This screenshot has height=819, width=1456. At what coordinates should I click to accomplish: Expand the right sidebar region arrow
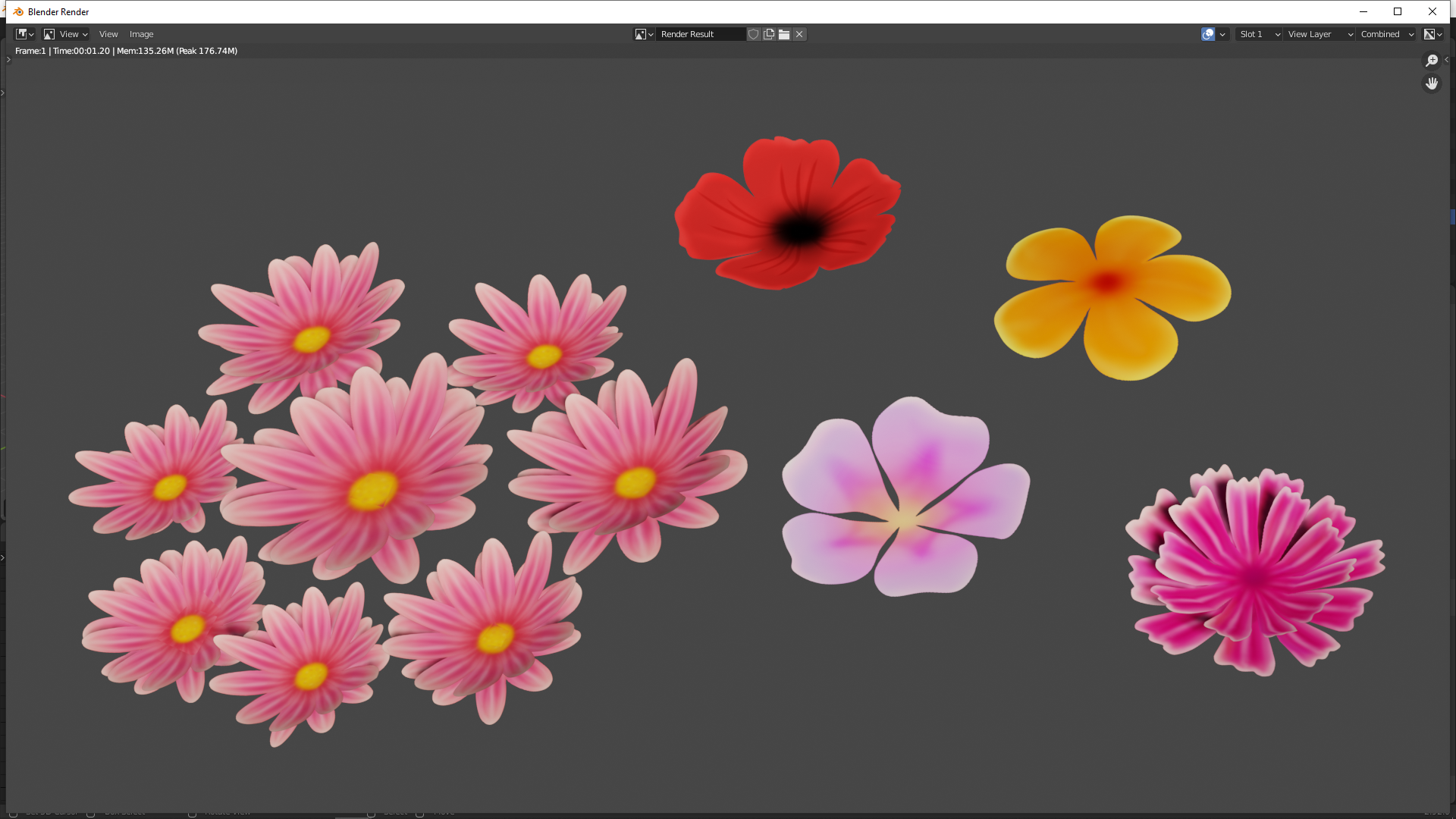pyautogui.click(x=1446, y=60)
